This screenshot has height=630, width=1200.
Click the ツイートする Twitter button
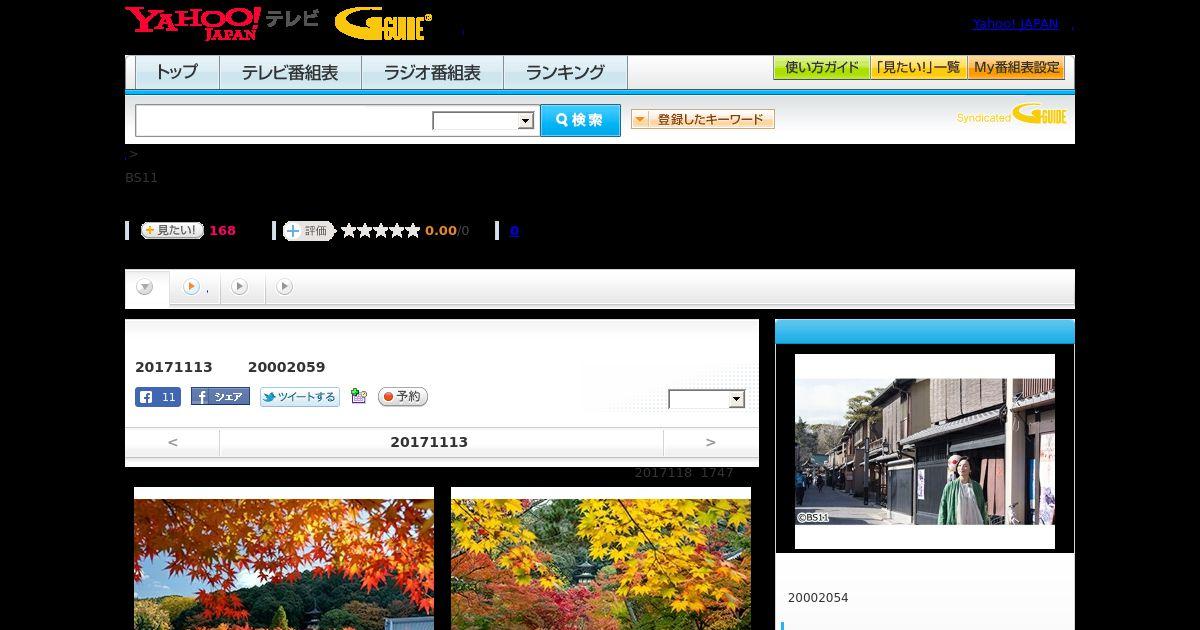[x=299, y=397]
